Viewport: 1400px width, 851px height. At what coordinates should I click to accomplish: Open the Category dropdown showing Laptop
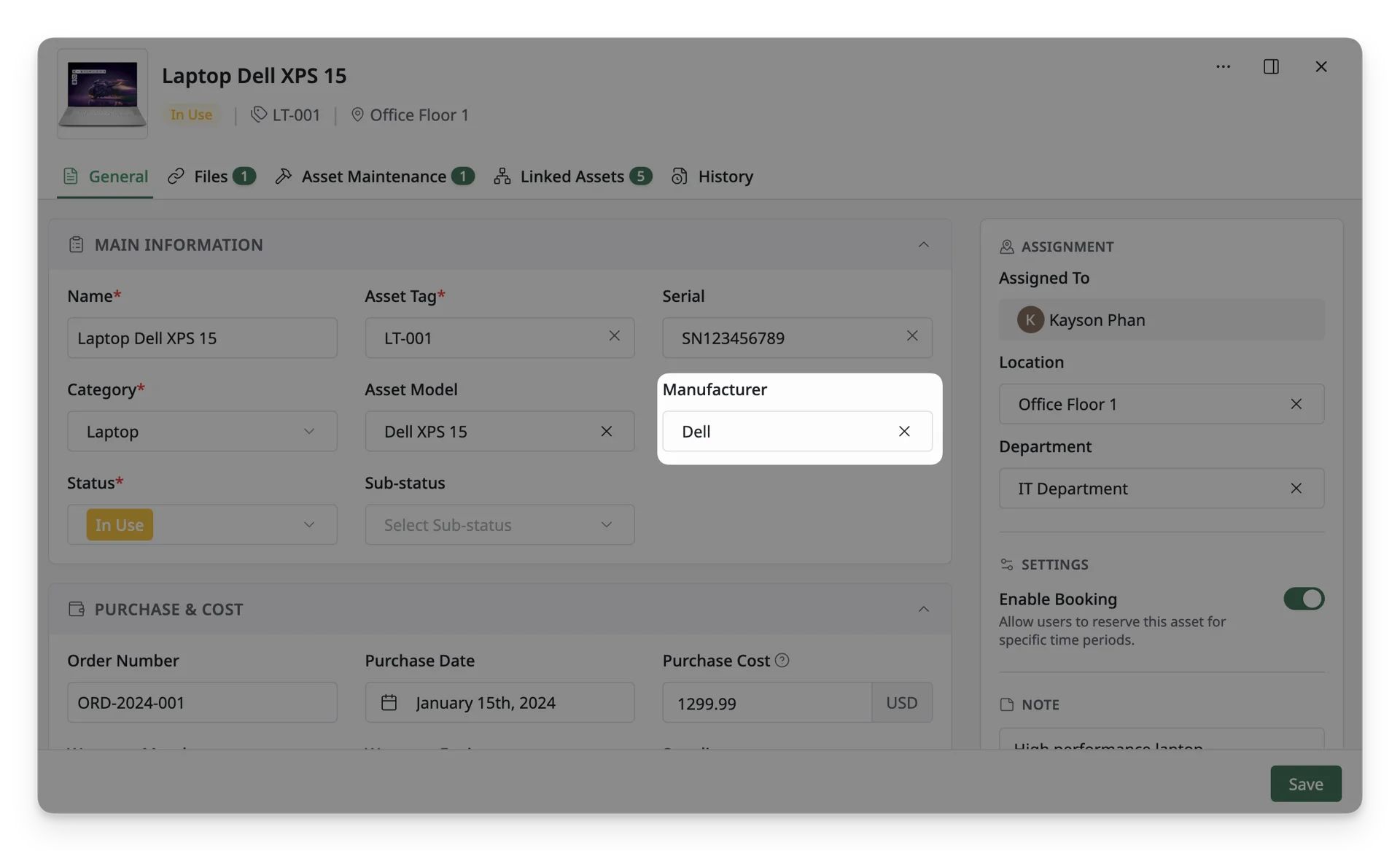[x=202, y=431]
